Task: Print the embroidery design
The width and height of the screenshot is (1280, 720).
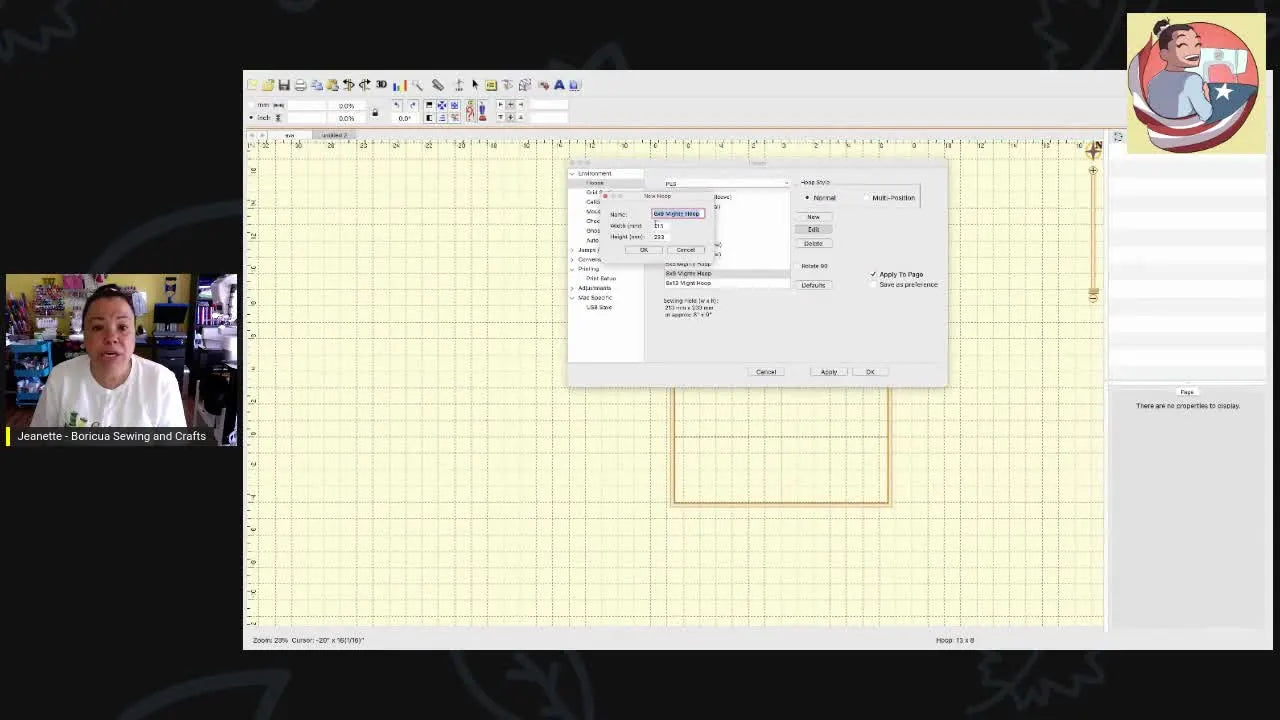Action: [300, 85]
